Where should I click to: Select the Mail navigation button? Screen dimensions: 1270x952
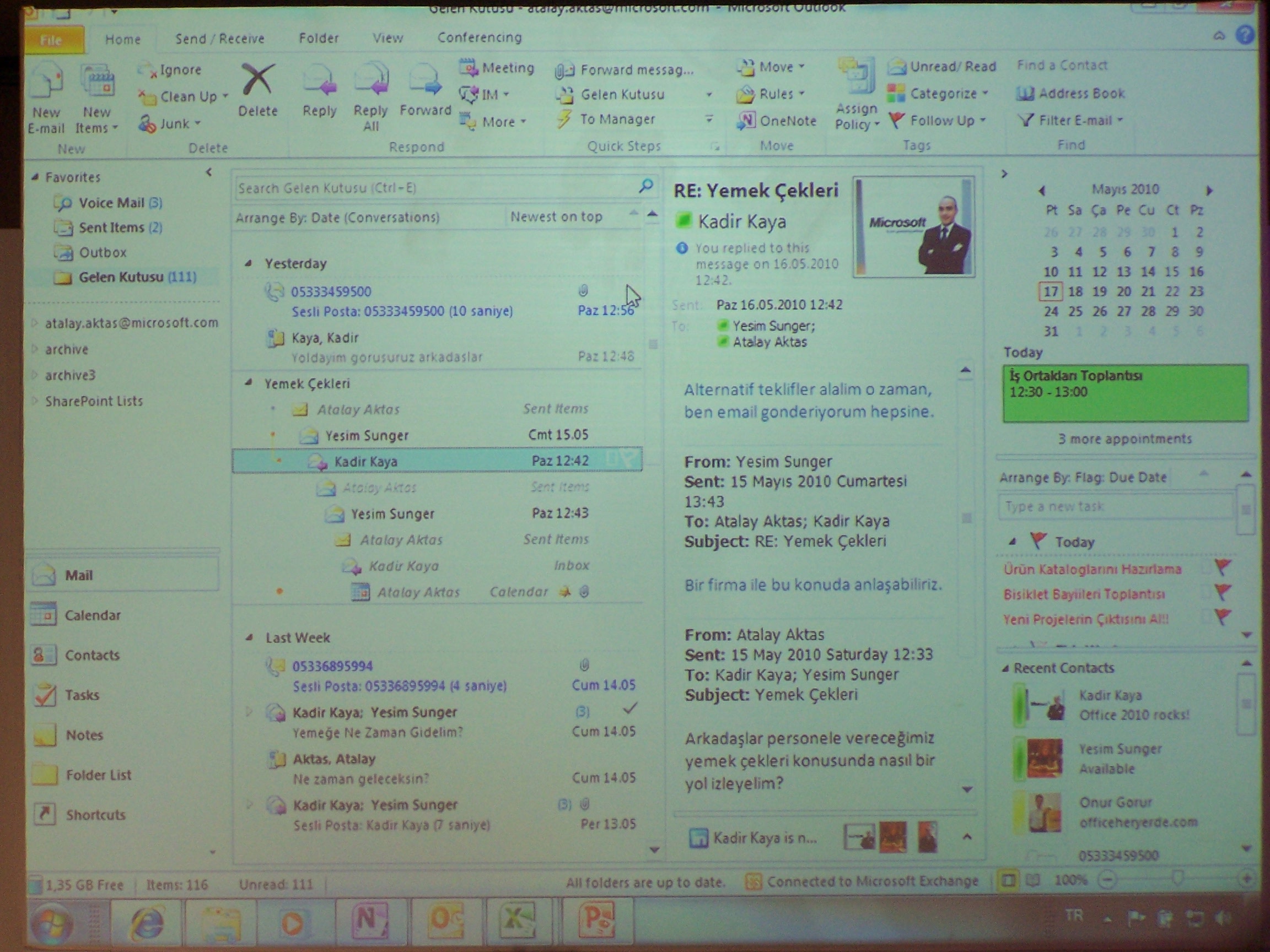123,575
